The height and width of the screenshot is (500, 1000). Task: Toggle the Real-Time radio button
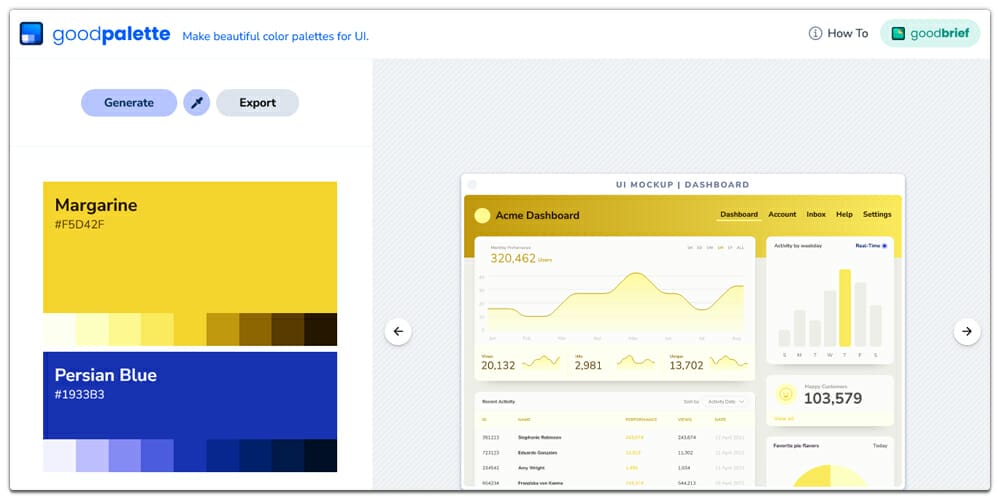click(884, 245)
